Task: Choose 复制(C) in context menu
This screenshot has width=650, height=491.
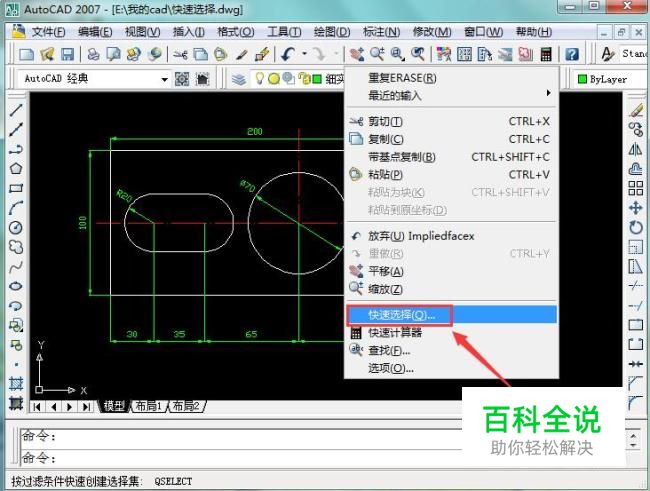Action: tap(452, 139)
